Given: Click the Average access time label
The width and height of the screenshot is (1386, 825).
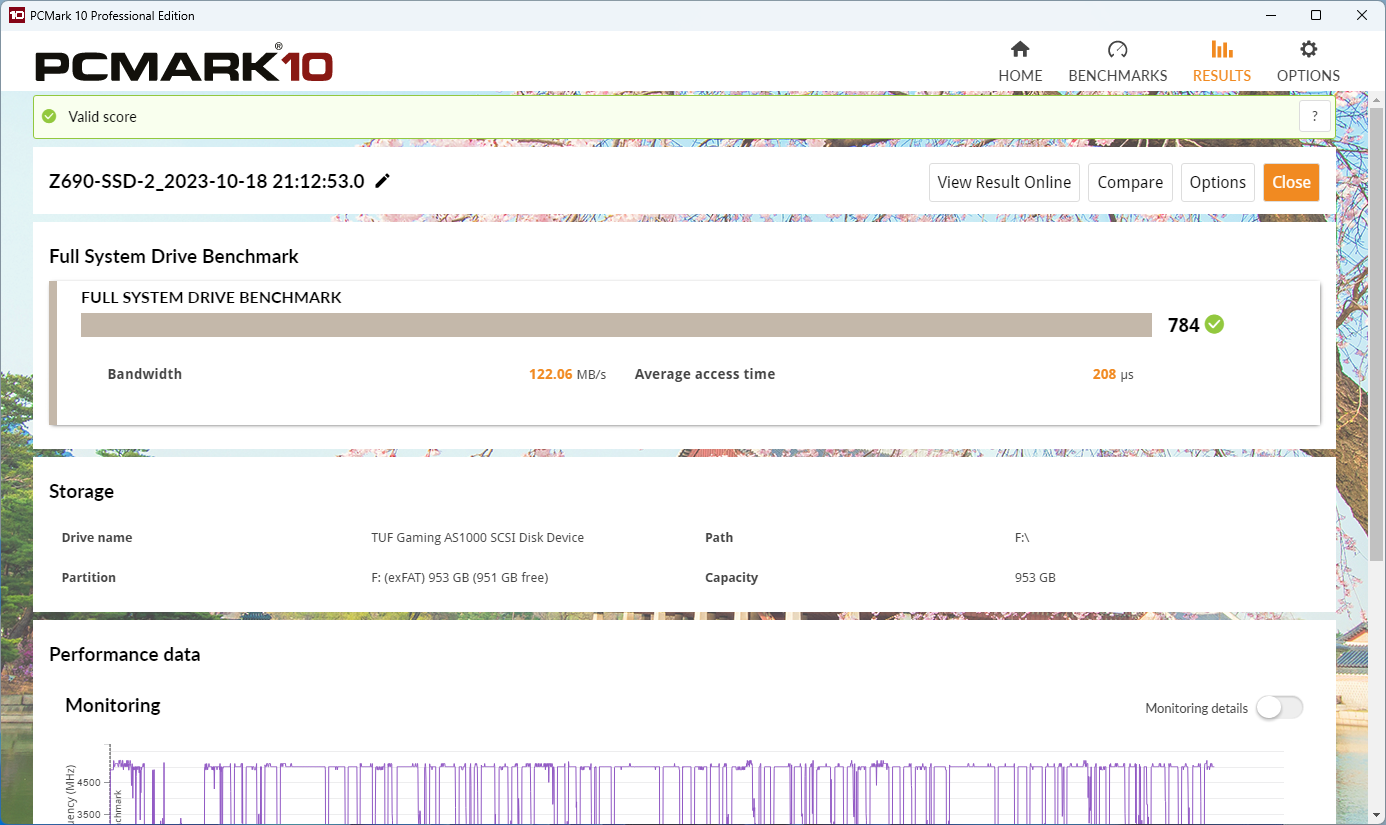Looking at the screenshot, I should coord(705,374).
